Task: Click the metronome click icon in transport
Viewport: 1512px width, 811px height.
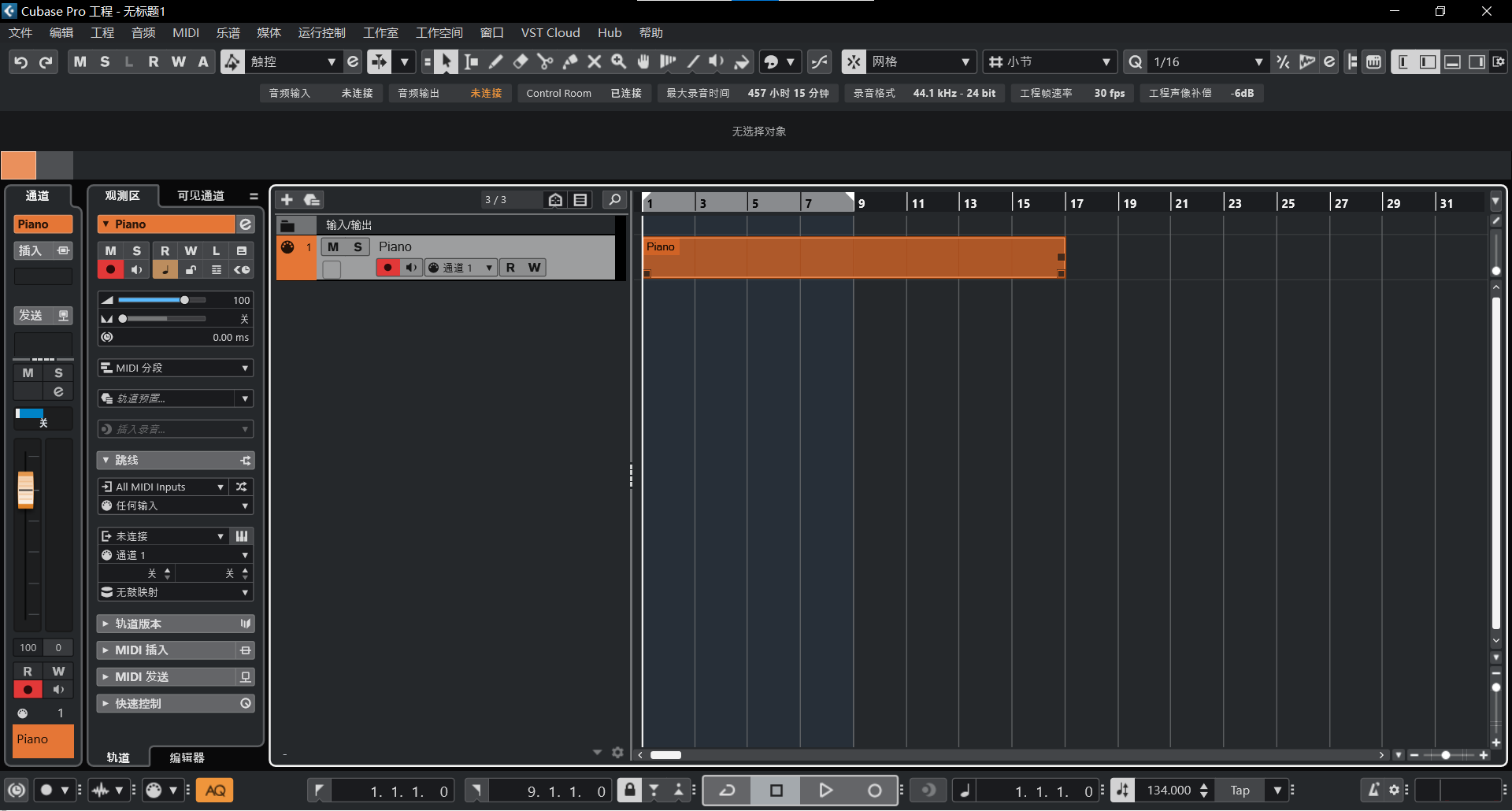Action: point(1374,791)
